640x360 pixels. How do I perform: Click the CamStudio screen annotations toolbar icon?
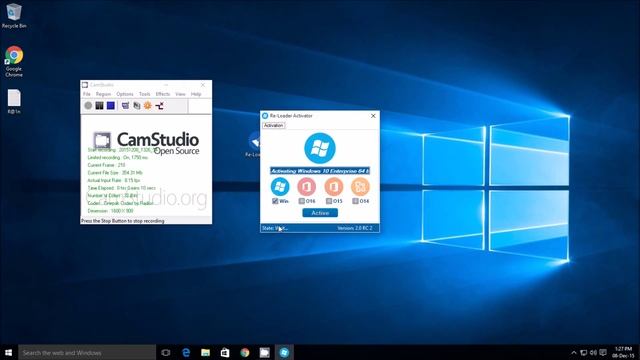(137, 106)
